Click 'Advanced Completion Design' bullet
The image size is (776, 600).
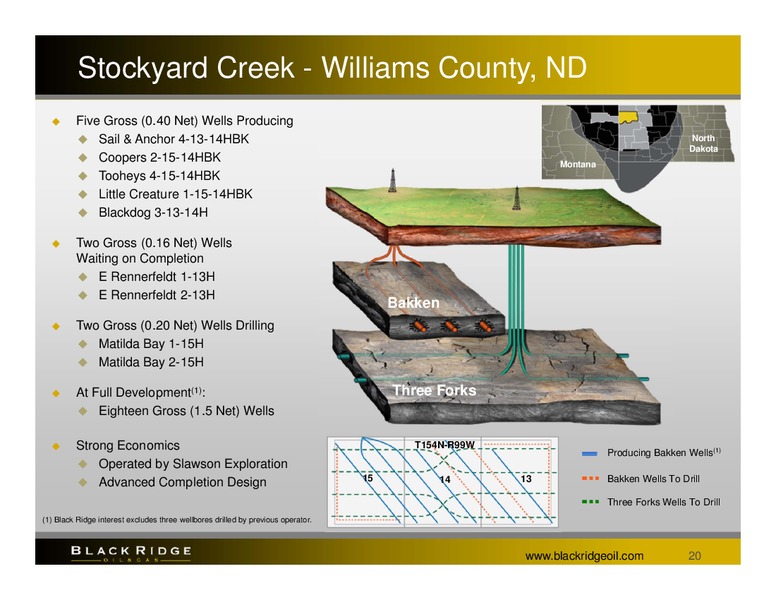[182, 482]
